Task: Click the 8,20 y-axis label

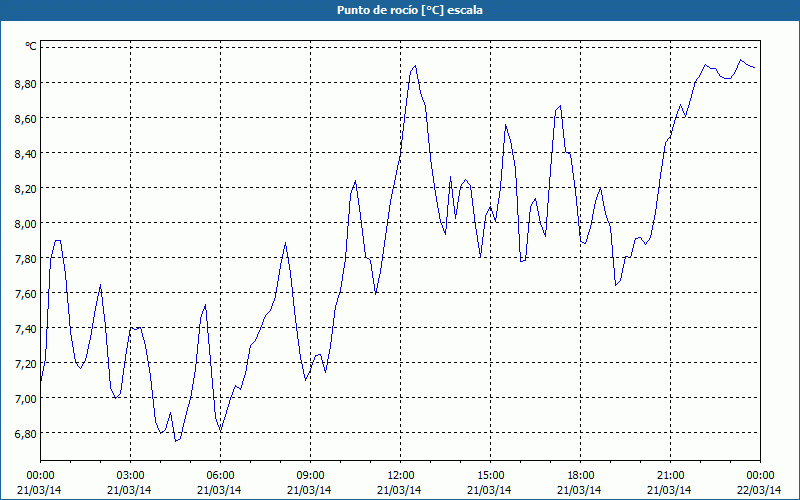Action: tap(26, 188)
